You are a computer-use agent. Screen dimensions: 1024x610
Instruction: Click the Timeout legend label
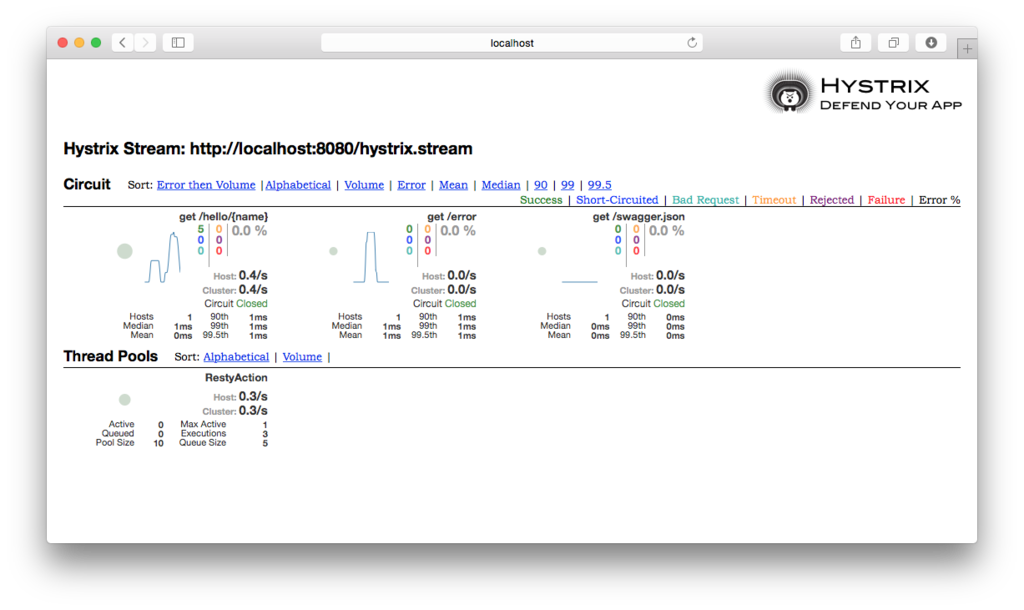coord(774,200)
